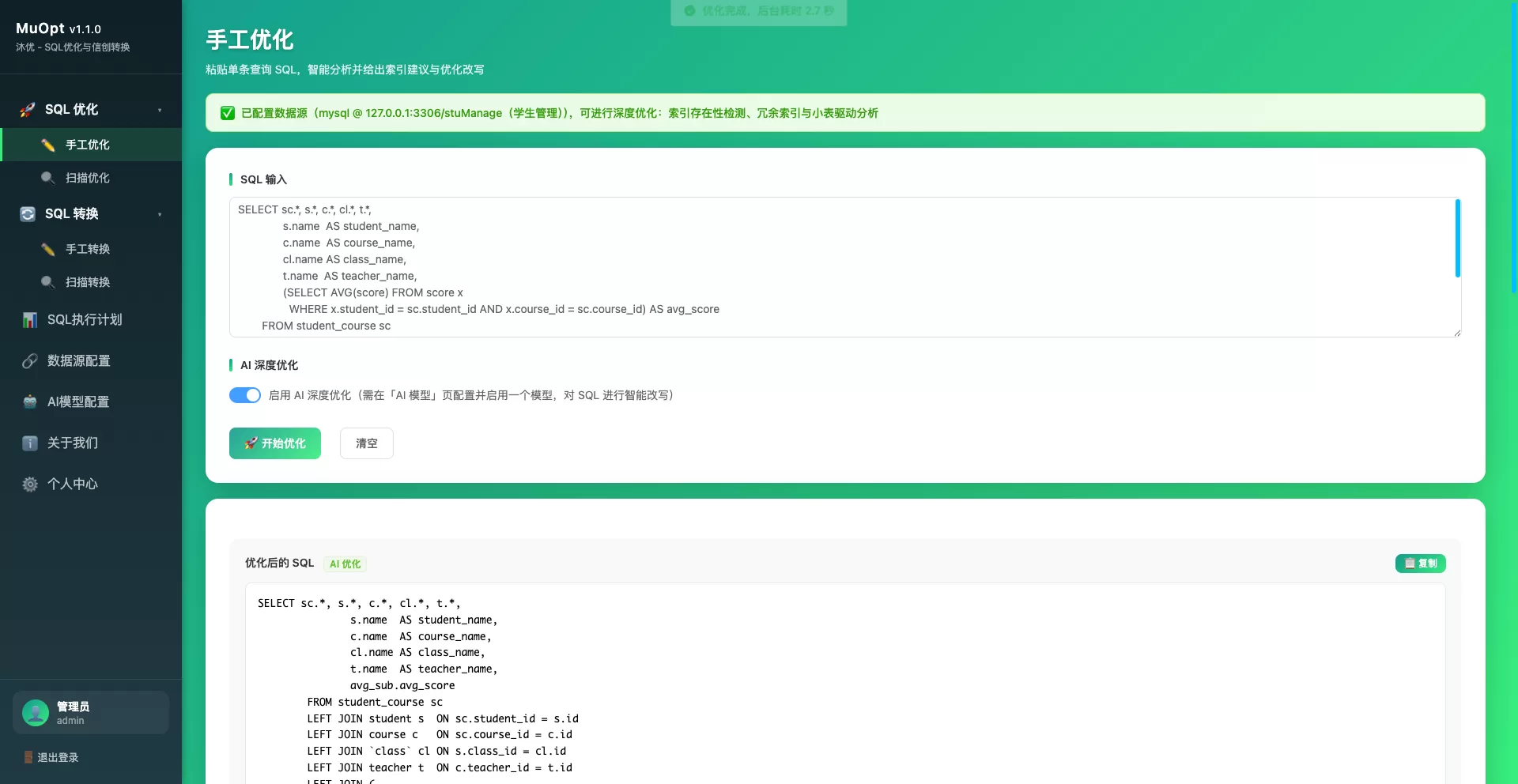Click the gear icon for 个人中心
The height and width of the screenshot is (784, 1518).
coord(30,484)
